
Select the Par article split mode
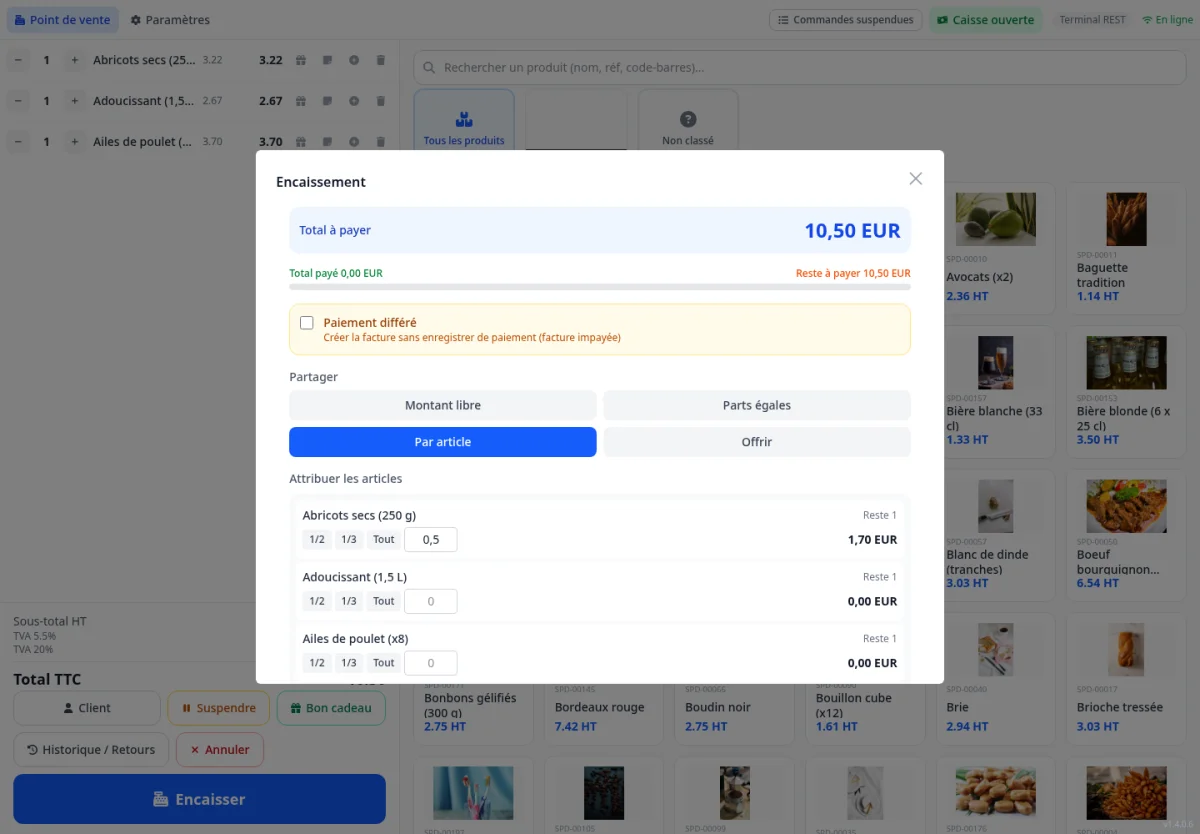tap(443, 442)
